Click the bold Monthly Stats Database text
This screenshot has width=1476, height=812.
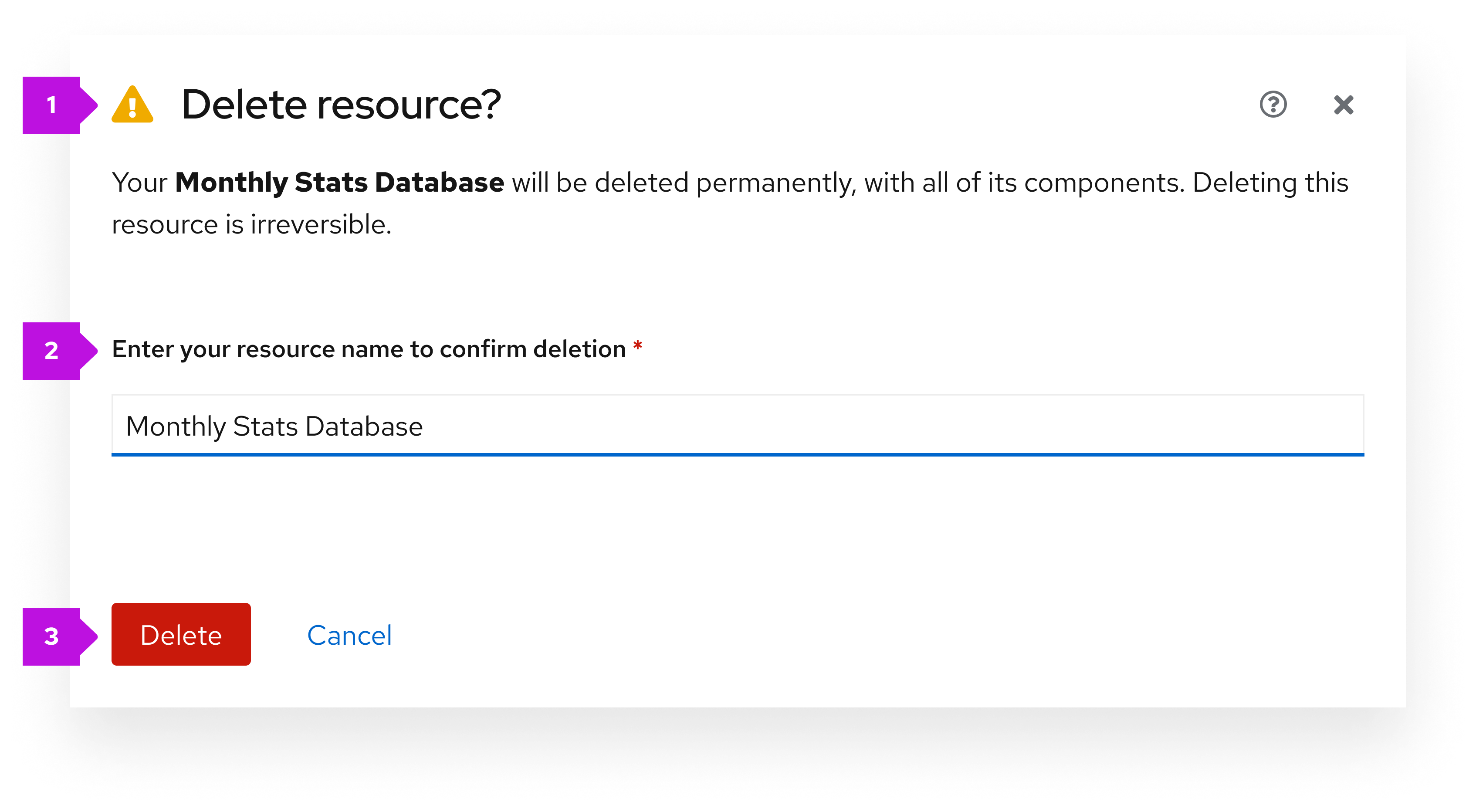pyautogui.click(x=340, y=182)
